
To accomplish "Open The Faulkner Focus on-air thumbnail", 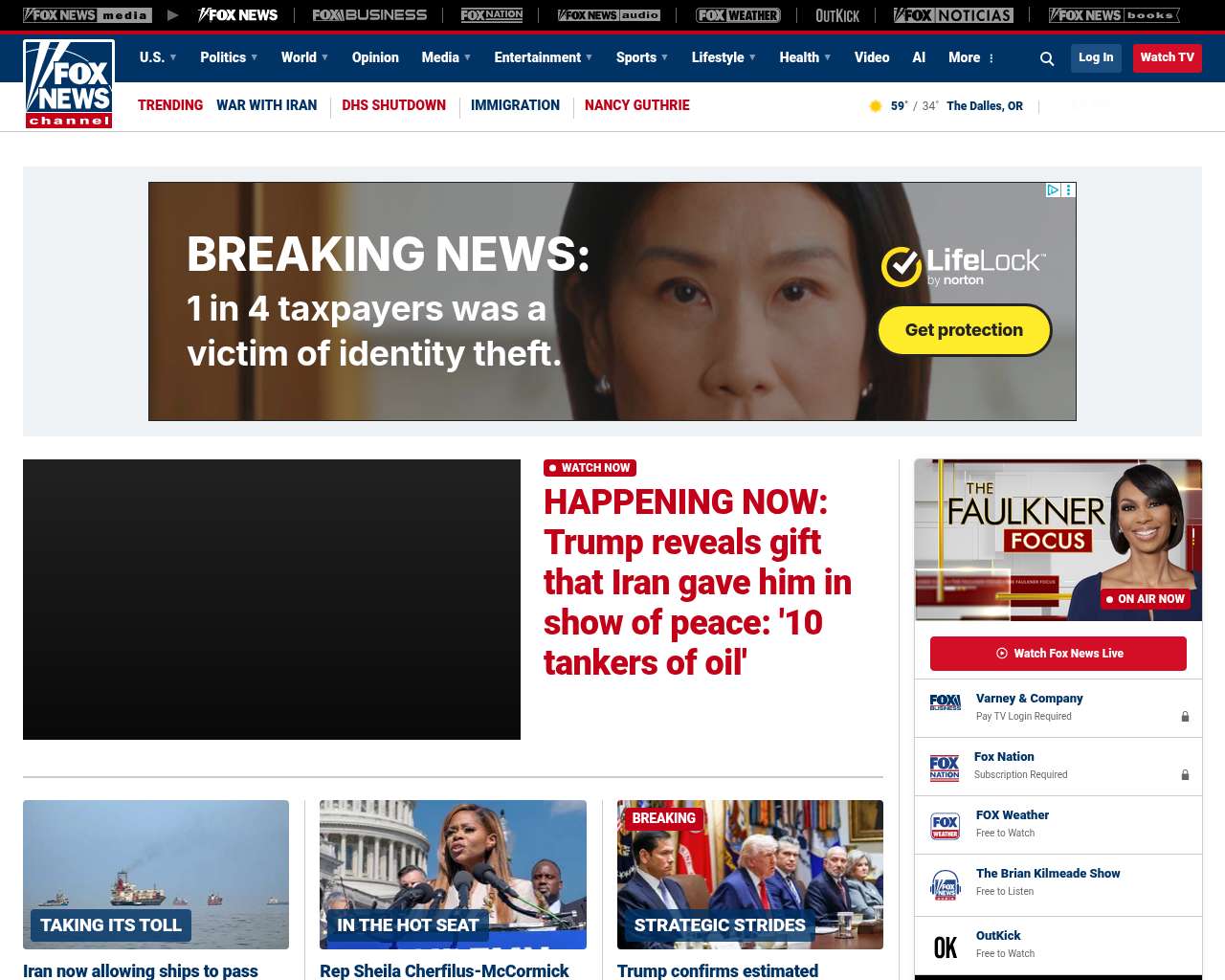I will click(1058, 540).
